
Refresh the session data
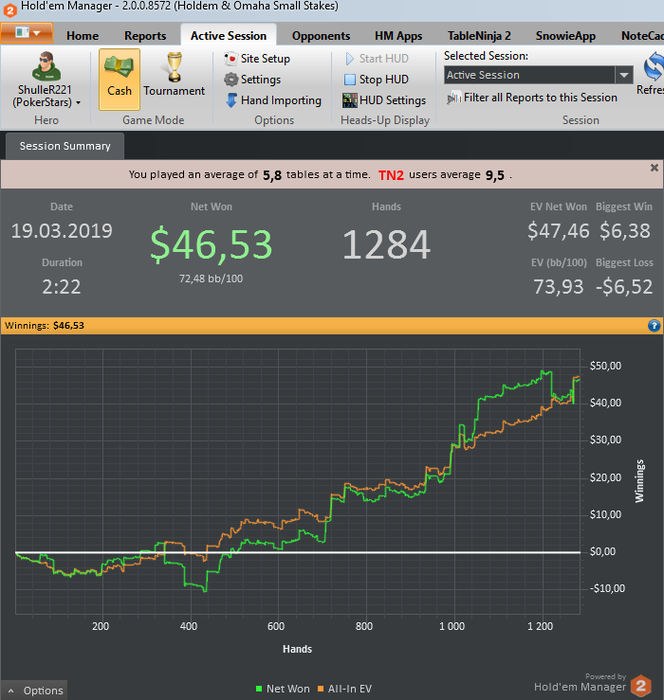pos(653,74)
